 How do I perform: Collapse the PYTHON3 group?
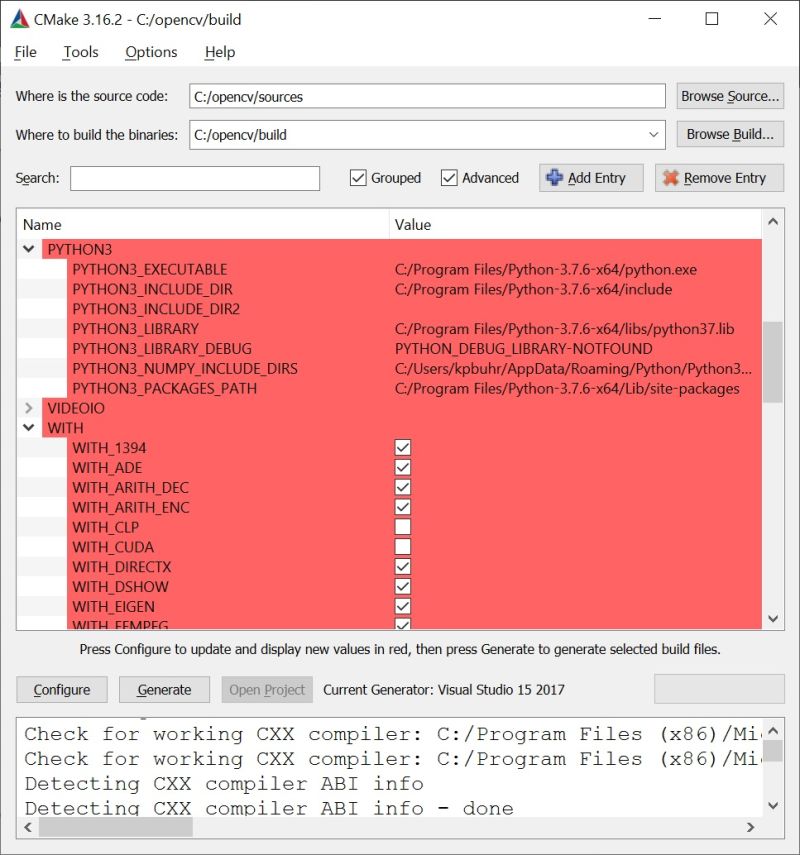pos(28,249)
